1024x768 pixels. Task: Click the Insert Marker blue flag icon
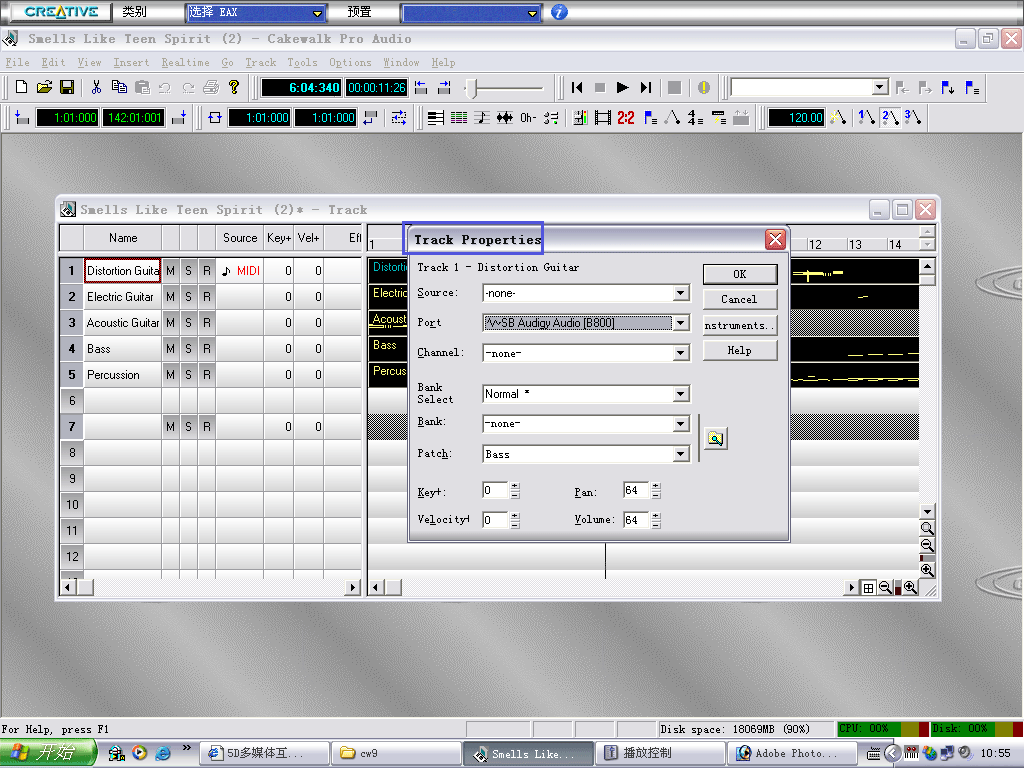(948, 88)
